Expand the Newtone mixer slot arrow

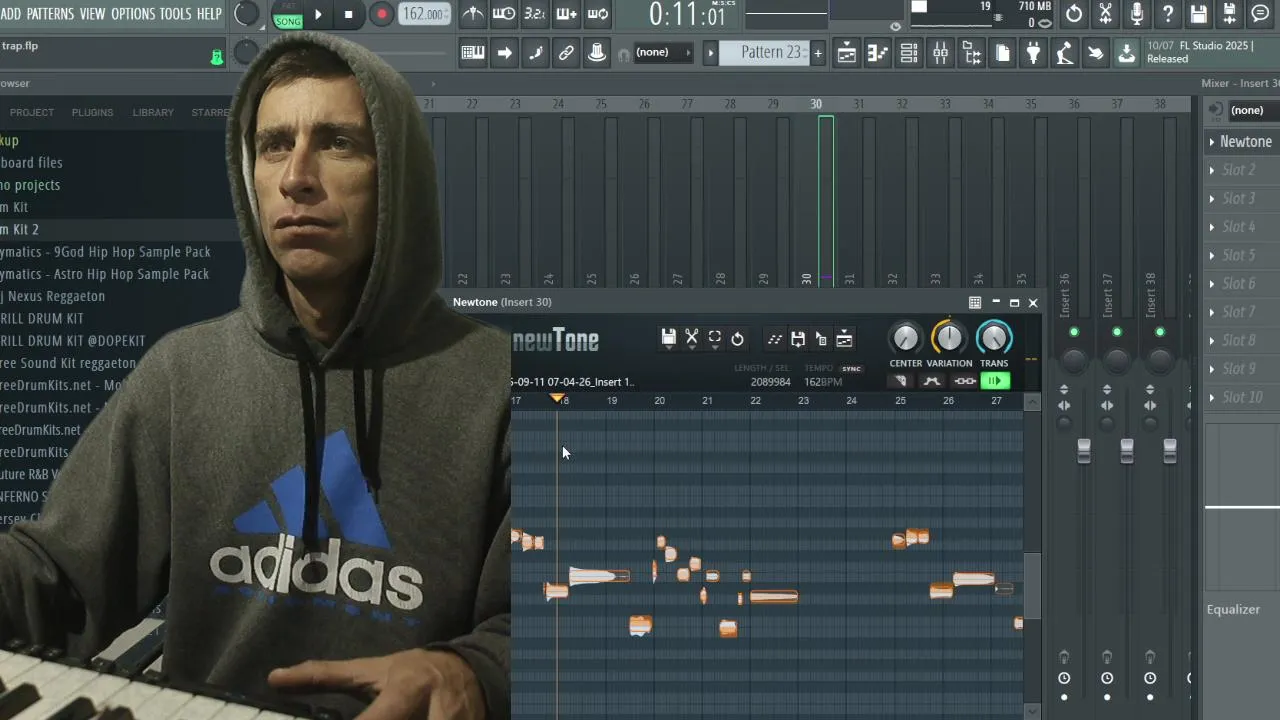[1212, 142]
